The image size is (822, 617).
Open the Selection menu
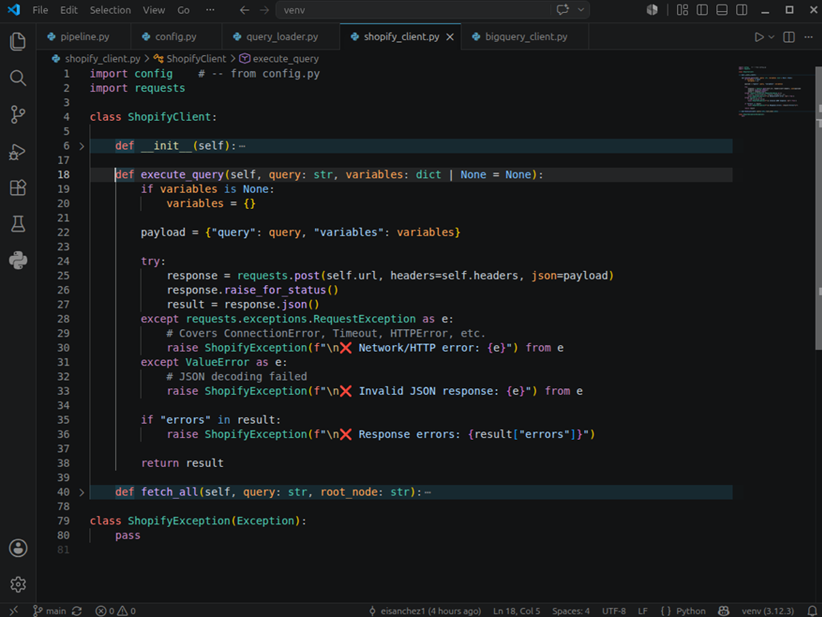tap(110, 10)
